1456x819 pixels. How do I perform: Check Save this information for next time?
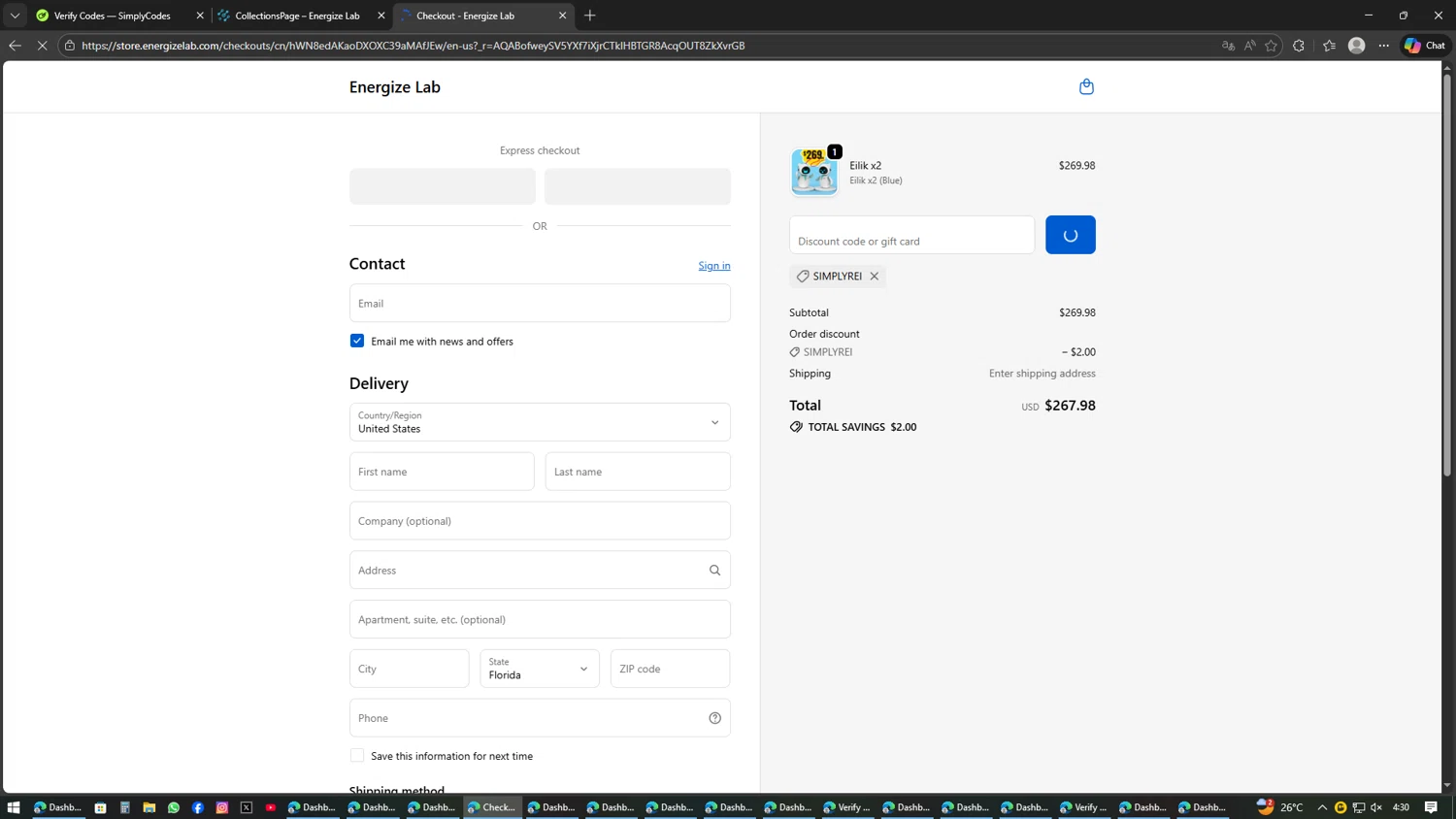357,756
